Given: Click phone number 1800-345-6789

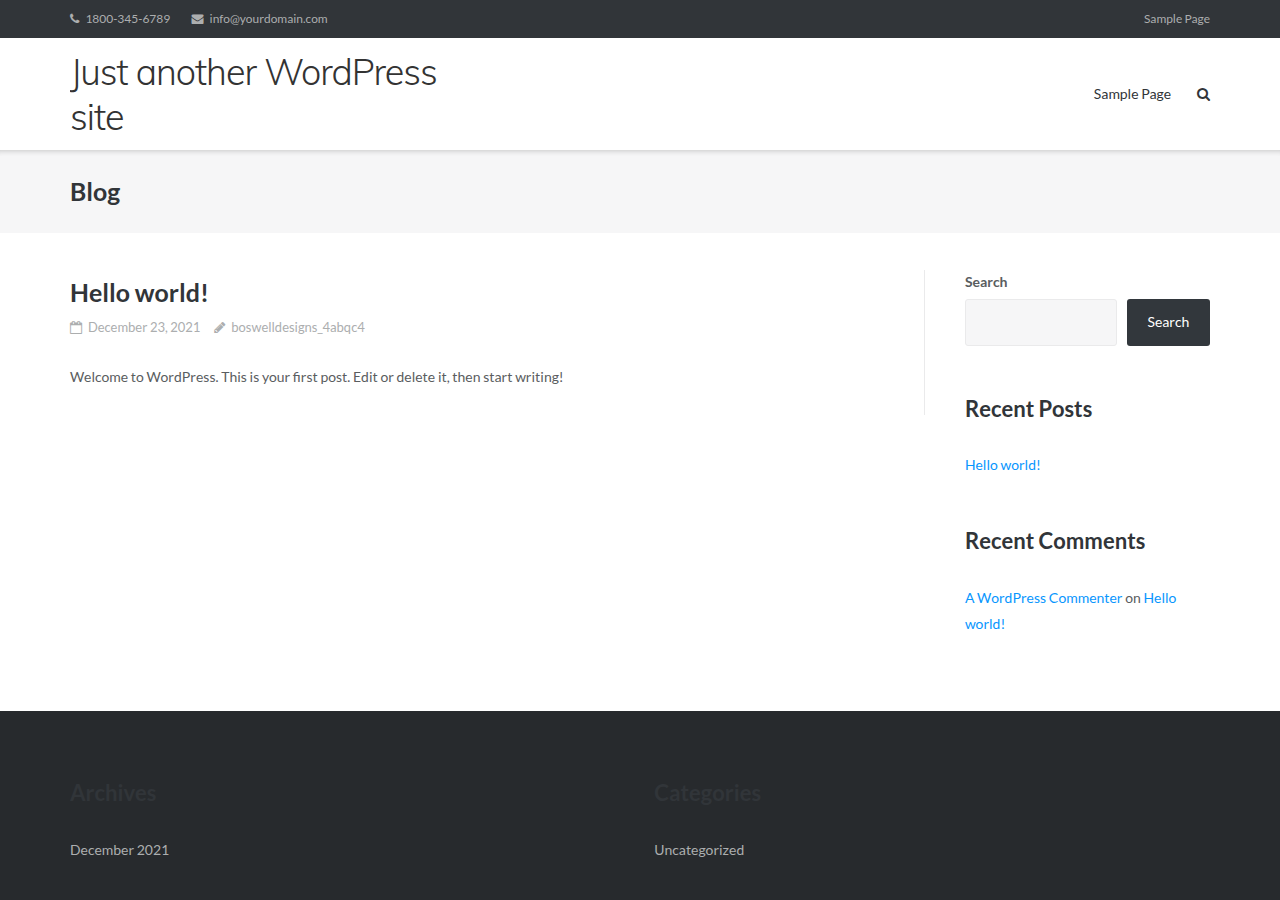Looking at the screenshot, I should pos(128,19).
